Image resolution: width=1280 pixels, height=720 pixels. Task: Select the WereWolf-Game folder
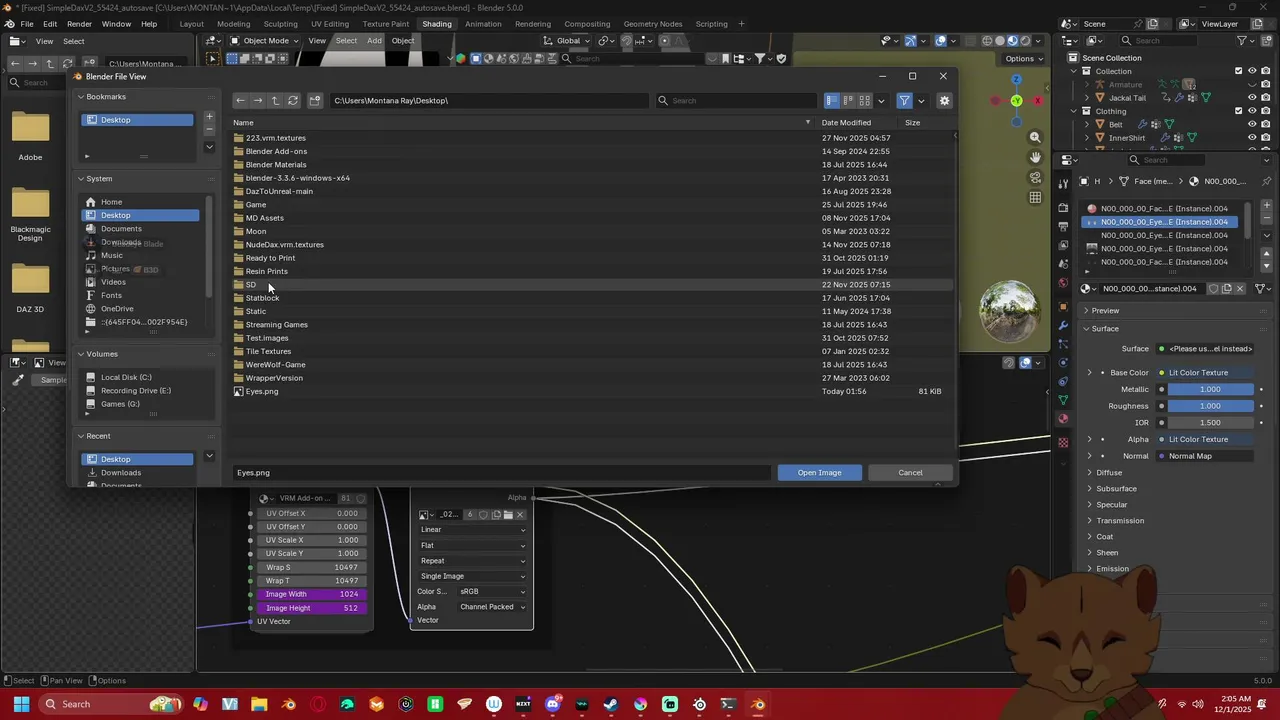pos(275,364)
